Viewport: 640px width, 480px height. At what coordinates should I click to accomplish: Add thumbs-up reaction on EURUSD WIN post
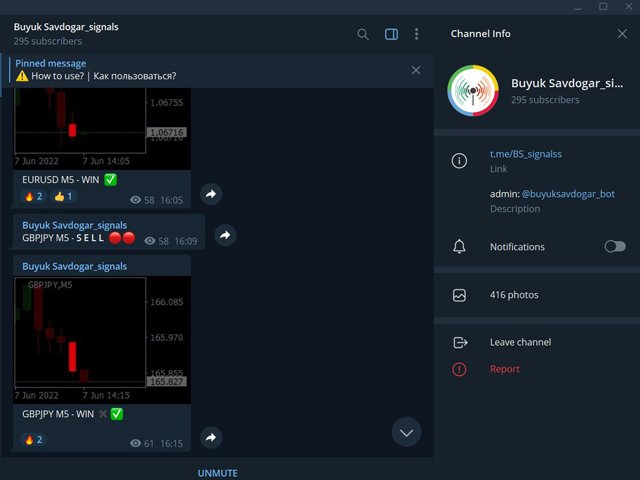click(63, 196)
